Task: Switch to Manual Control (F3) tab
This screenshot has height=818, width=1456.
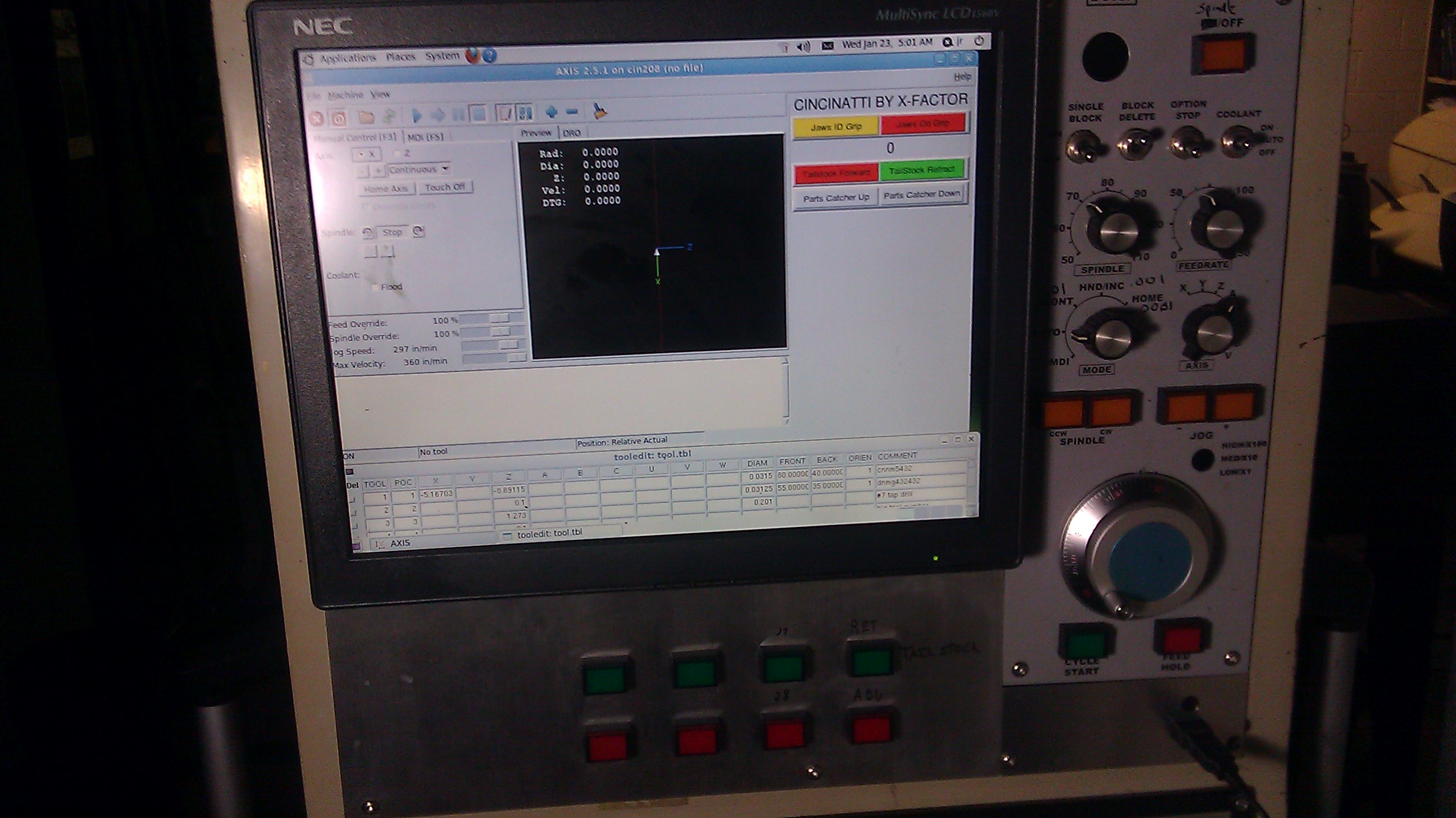Action: pos(356,138)
